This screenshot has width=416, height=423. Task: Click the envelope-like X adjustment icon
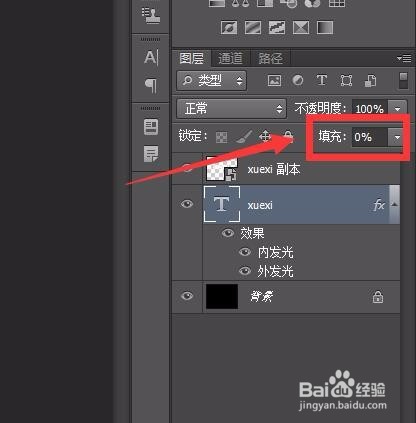coord(301,27)
